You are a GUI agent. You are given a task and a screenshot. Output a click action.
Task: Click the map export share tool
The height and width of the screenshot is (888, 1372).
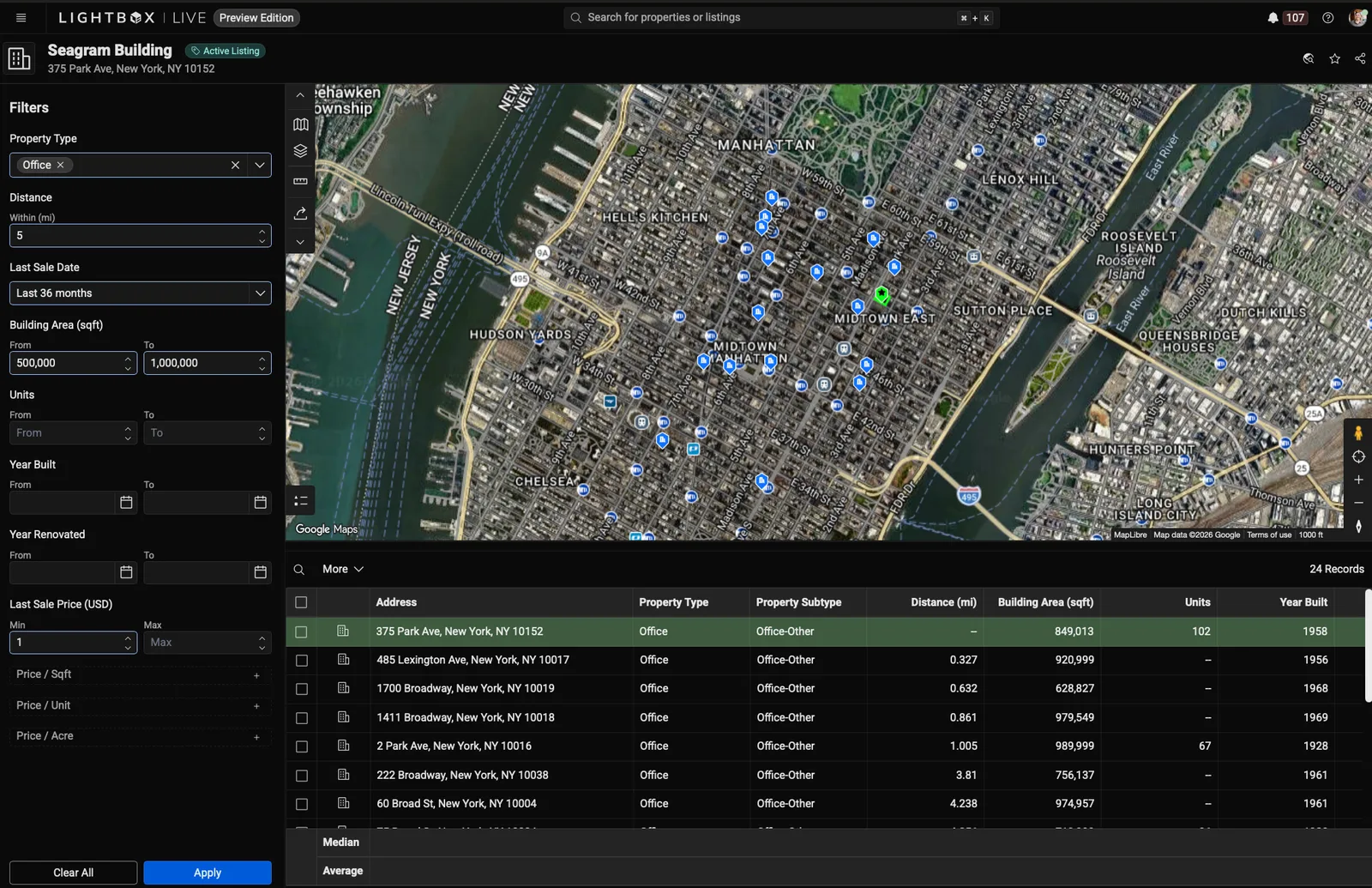pos(300,213)
